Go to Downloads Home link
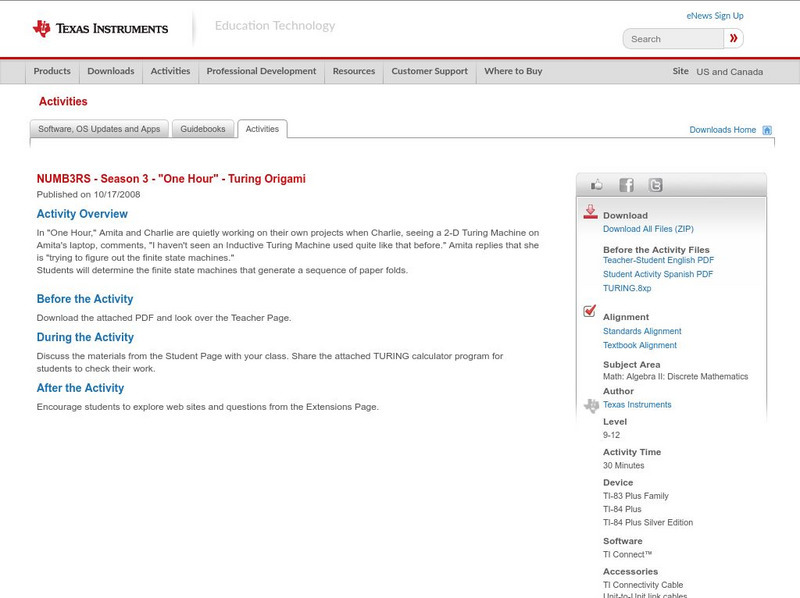 coord(722,130)
